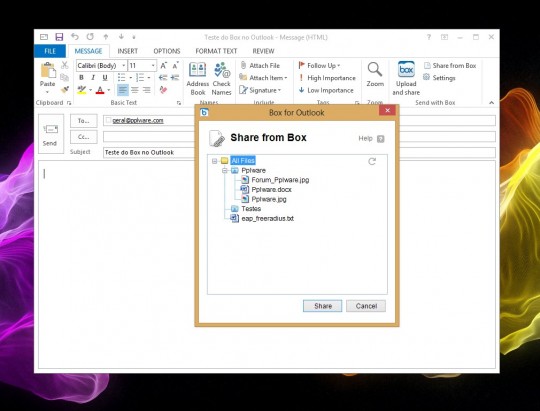Click the To... button
The height and width of the screenshot is (411, 540).
pos(84,121)
